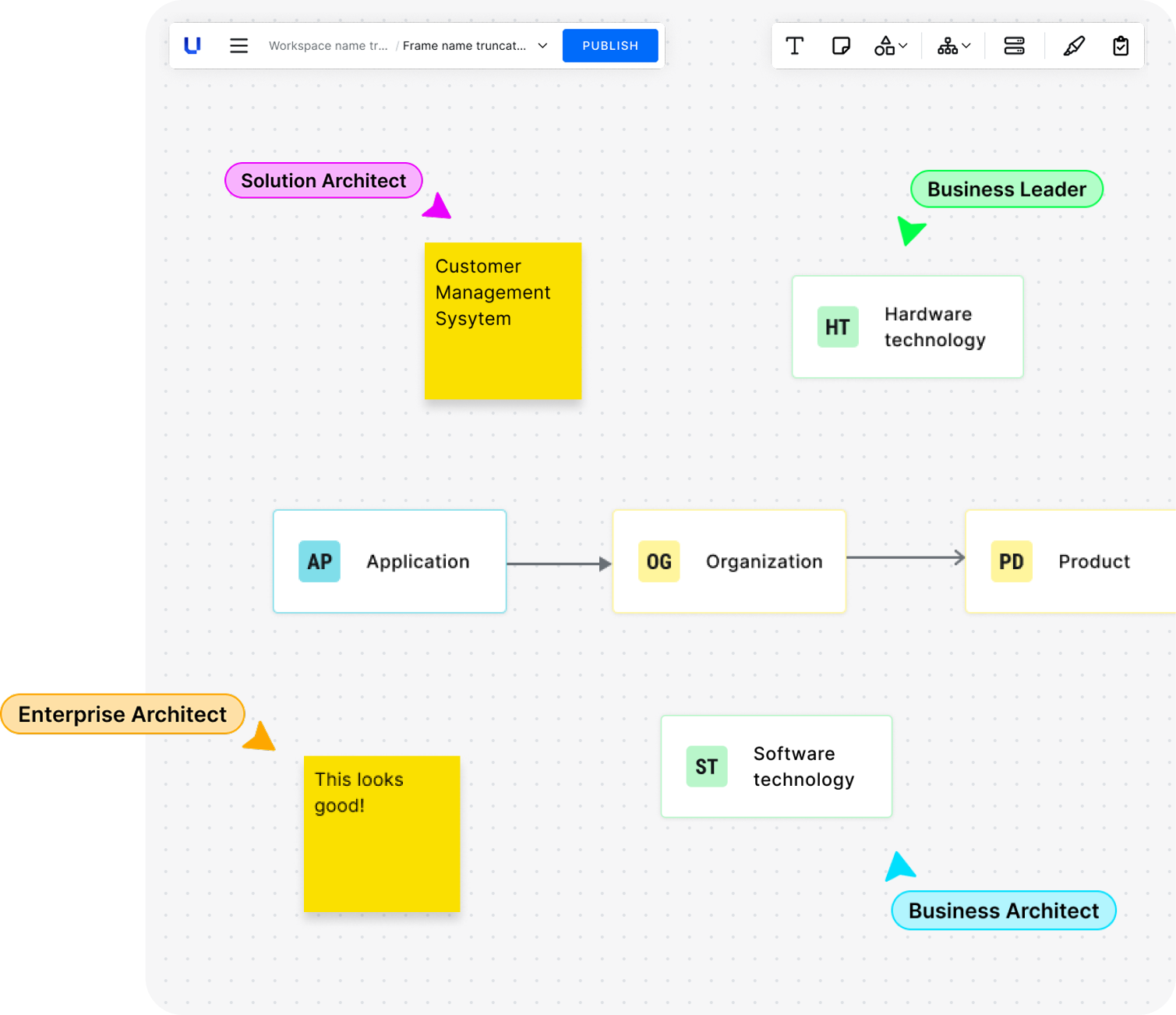
Task: Select the Customer Management System sticky note
Action: tap(503, 321)
